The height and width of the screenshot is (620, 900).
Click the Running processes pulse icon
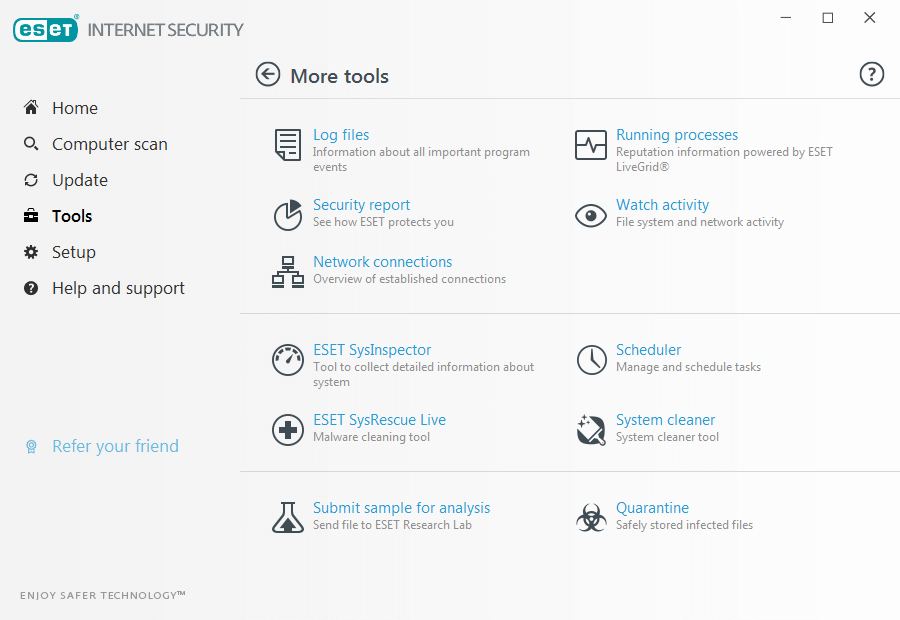pos(591,145)
